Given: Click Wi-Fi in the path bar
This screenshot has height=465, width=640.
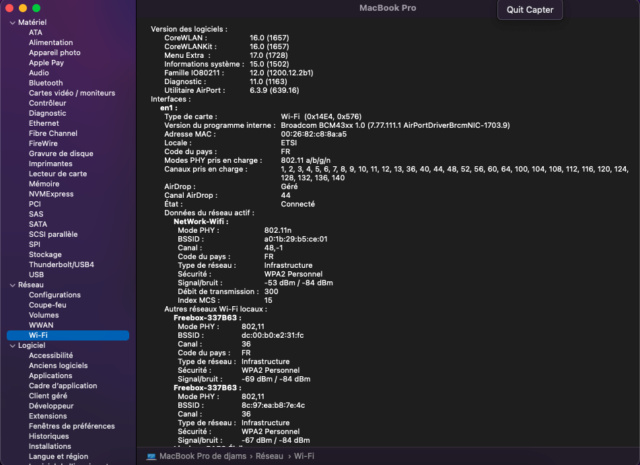Looking at the screenshot, I should tap(304, 456).
